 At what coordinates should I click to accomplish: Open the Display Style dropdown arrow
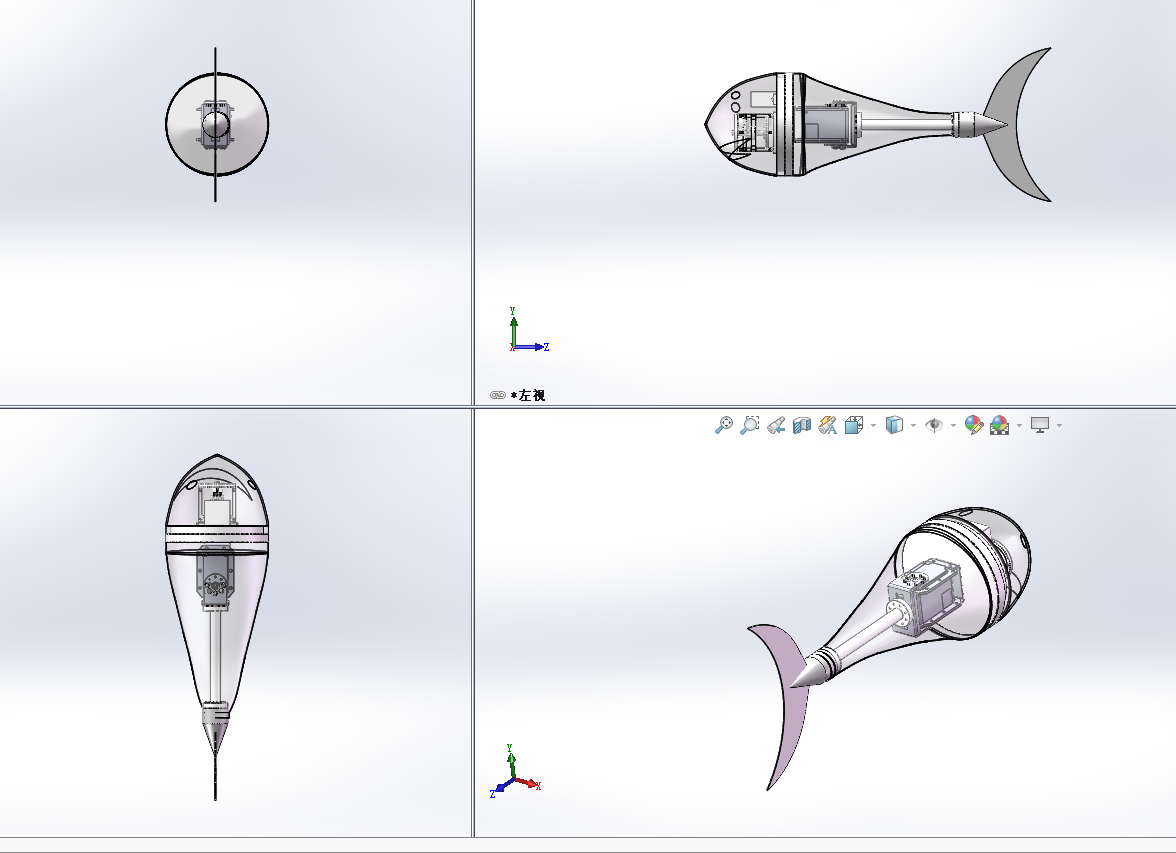pos(913,426)
